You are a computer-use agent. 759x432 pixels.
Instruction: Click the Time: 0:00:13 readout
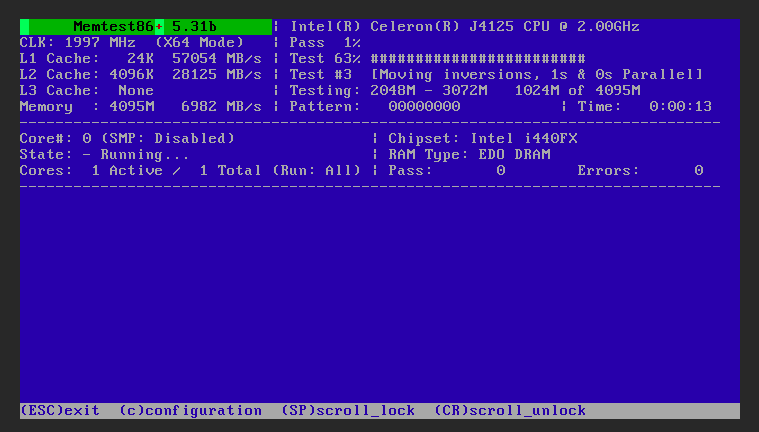pos(644,107)
